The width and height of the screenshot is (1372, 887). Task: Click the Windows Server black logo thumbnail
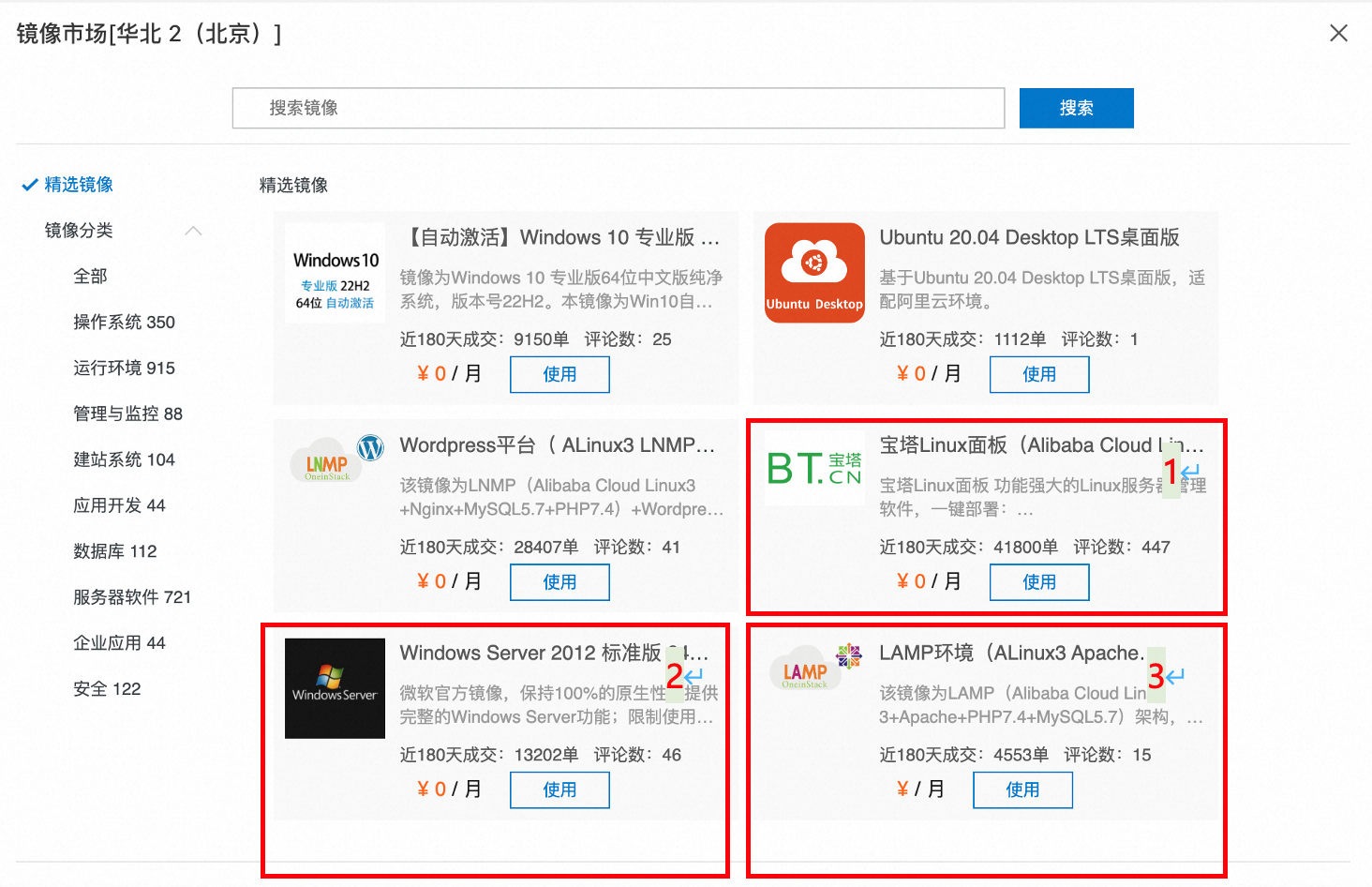pos(335,688)
